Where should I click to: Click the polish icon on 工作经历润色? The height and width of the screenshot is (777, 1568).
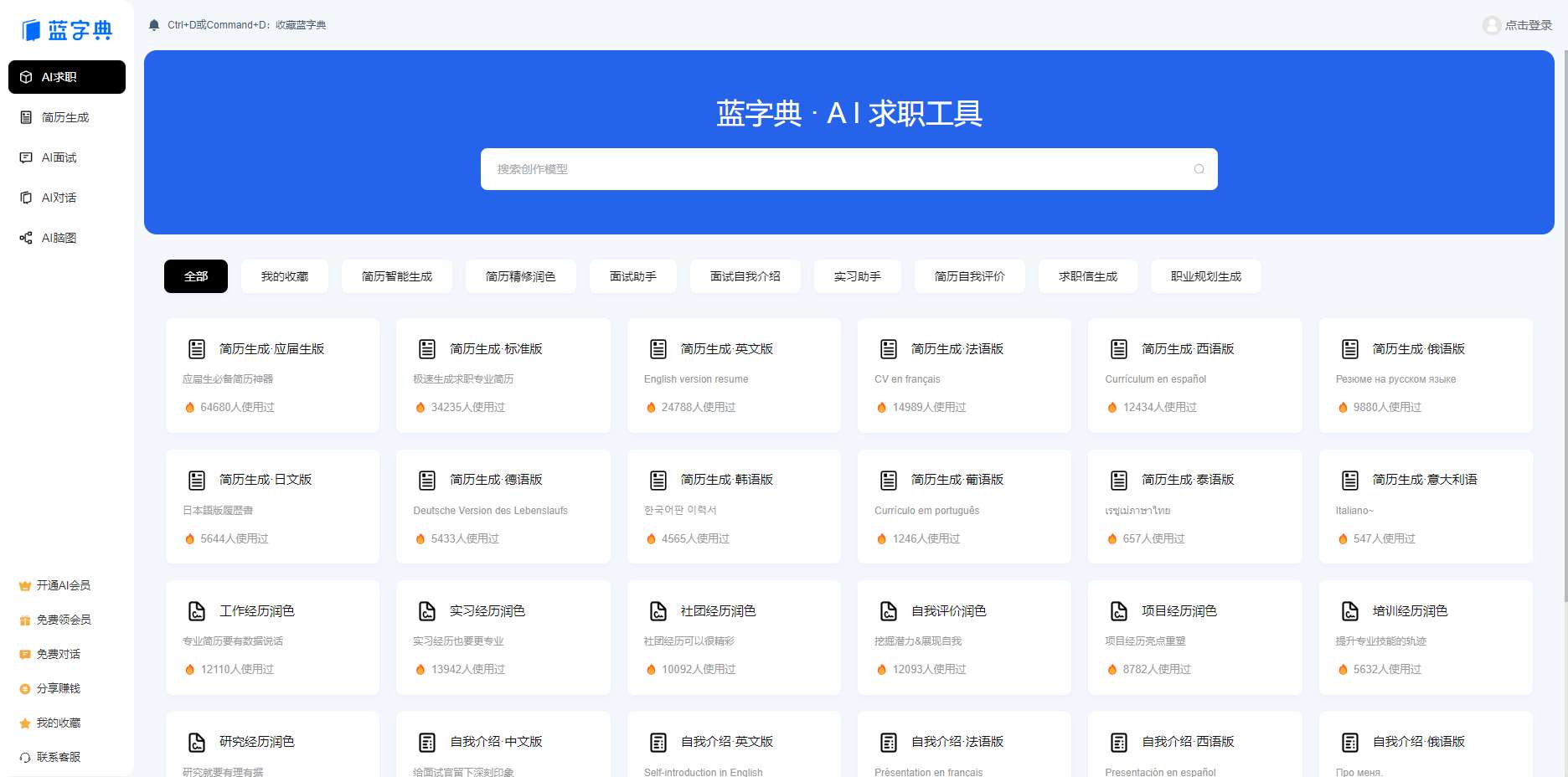(x=197, y=611)
